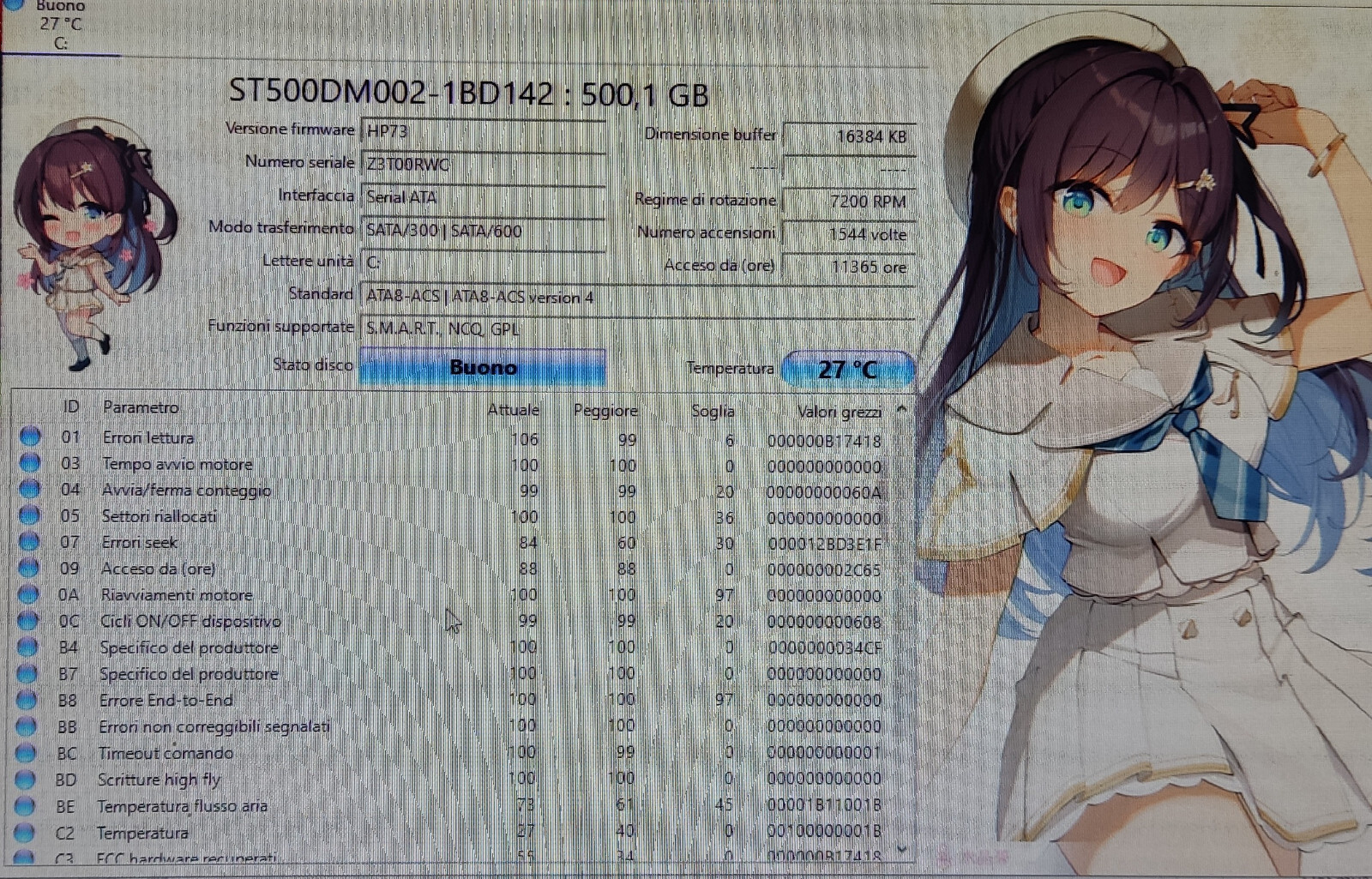Select the Scritture high fly parameter text
The width and height of the screenshot is (1372, 879).
159,780
